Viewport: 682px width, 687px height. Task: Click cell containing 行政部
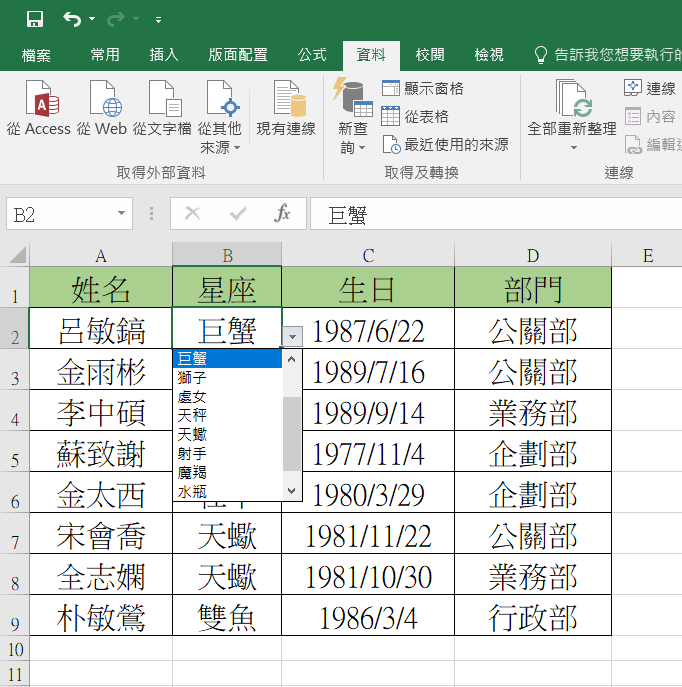point(533,615)
